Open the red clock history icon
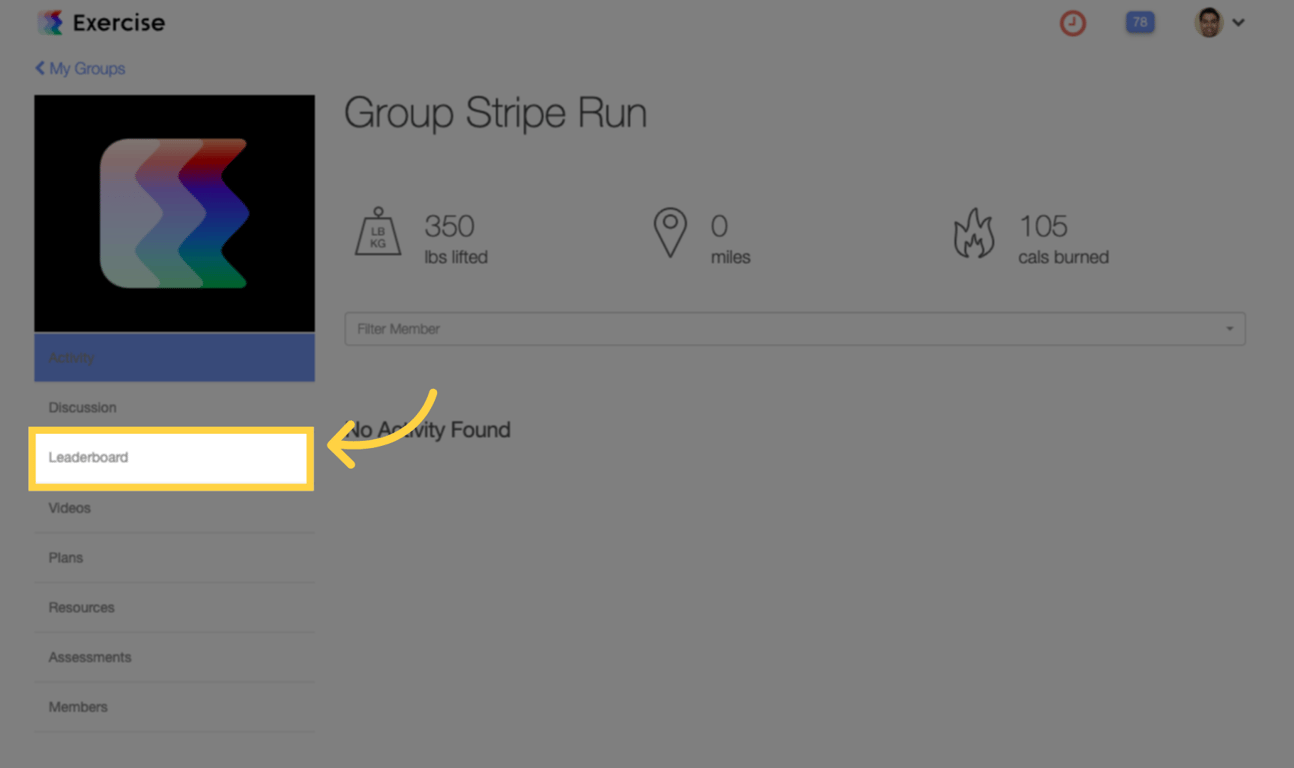Image resolution: width=1294 pixels, height=768 pixels. (1072, 22)
